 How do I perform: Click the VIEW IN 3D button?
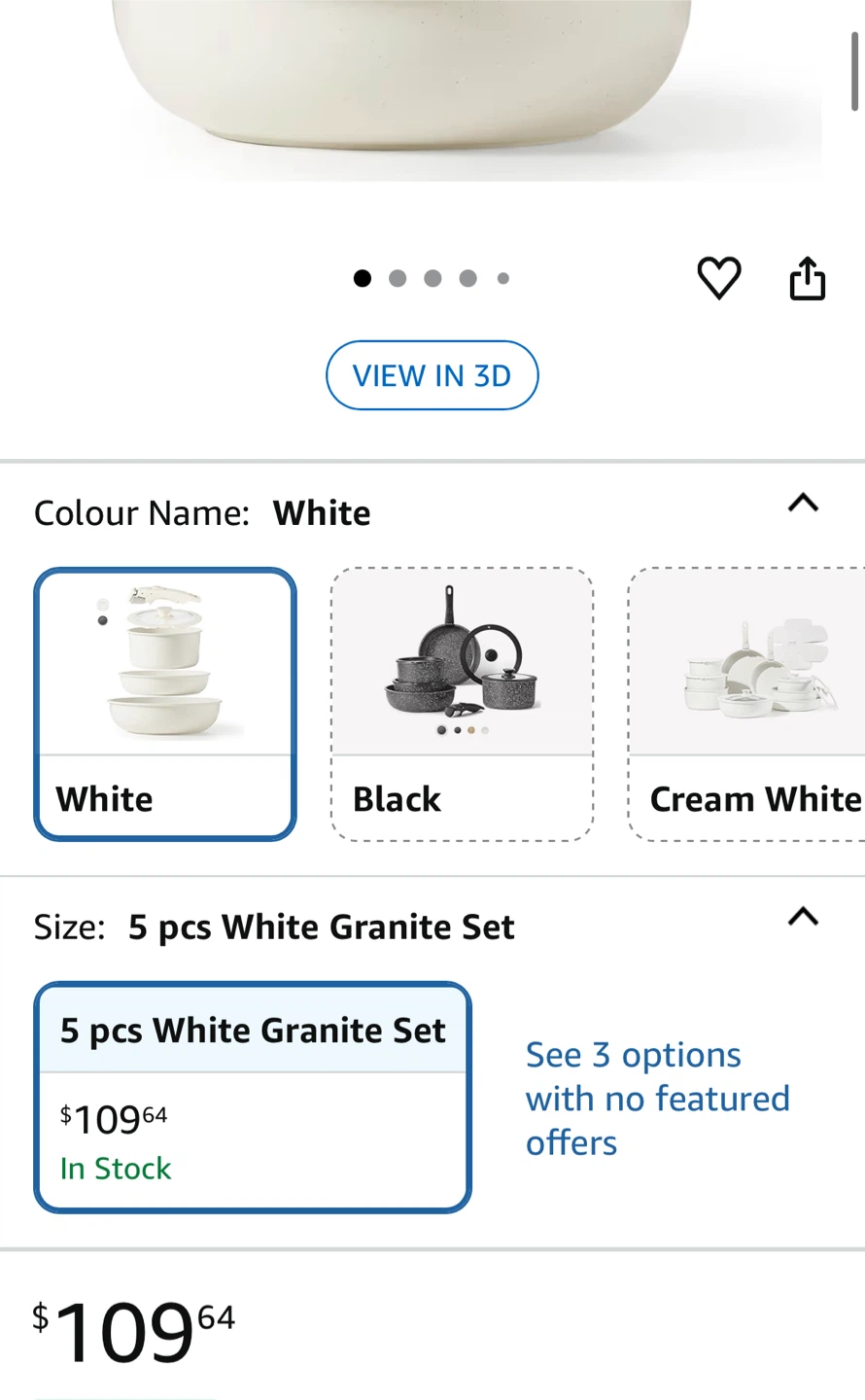click(432, 375)
